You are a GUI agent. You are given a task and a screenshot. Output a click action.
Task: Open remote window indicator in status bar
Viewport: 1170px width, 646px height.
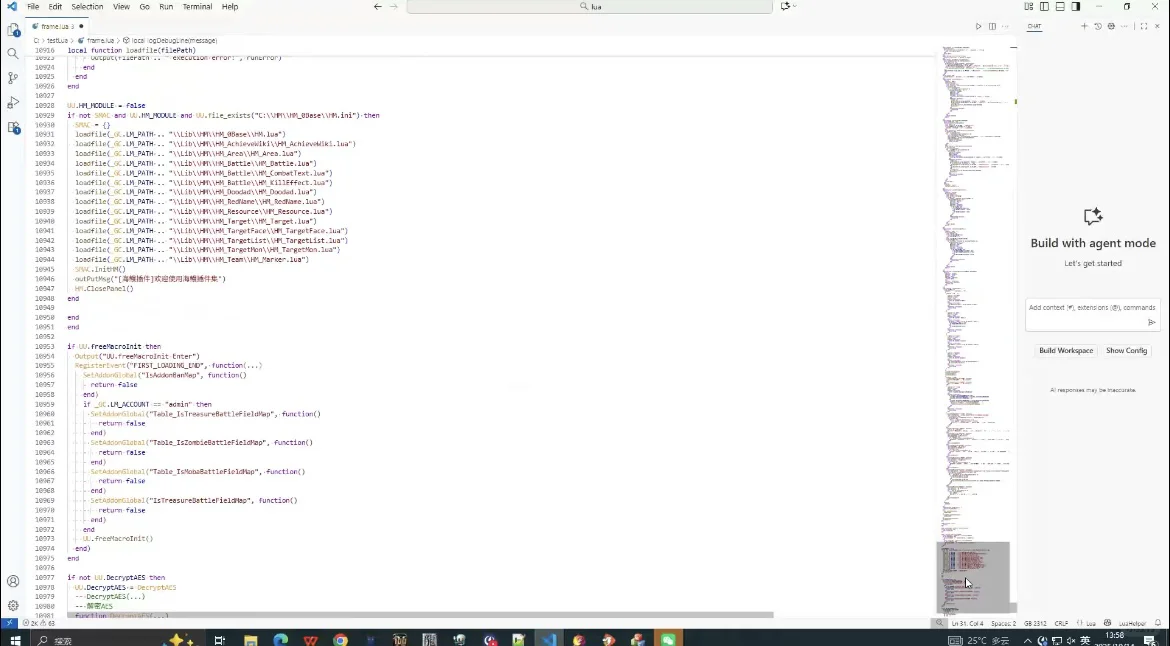(9, 623)
